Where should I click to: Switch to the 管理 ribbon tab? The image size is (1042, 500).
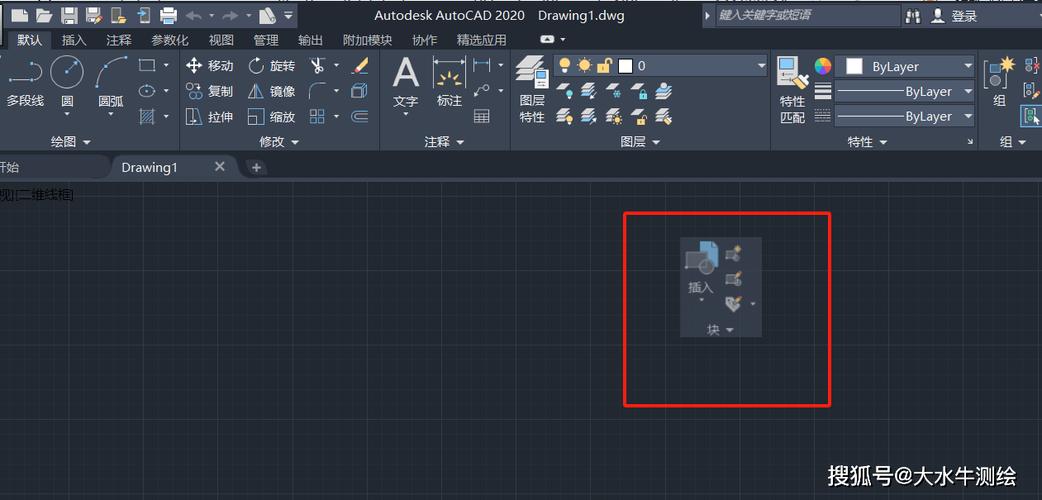[x=266, y=40]
